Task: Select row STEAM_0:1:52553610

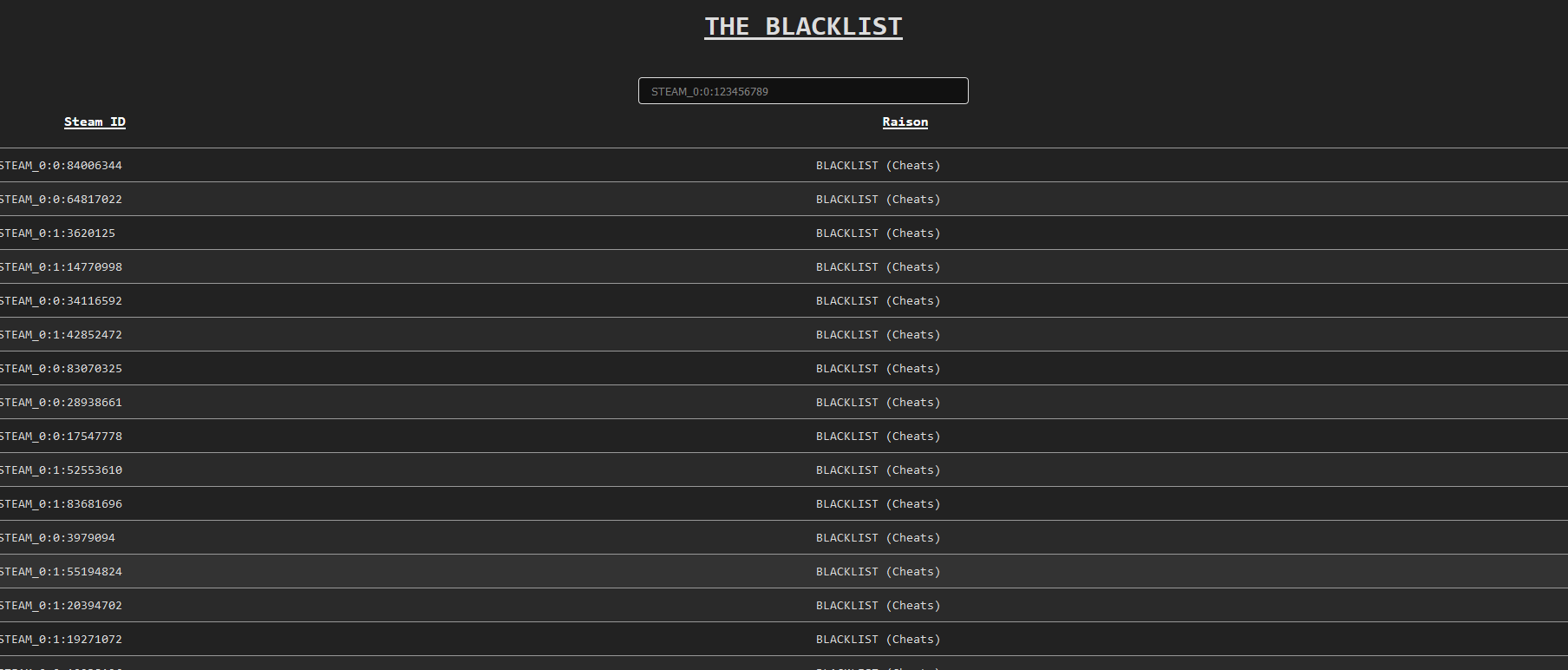Action: click(x=784, y=470)
